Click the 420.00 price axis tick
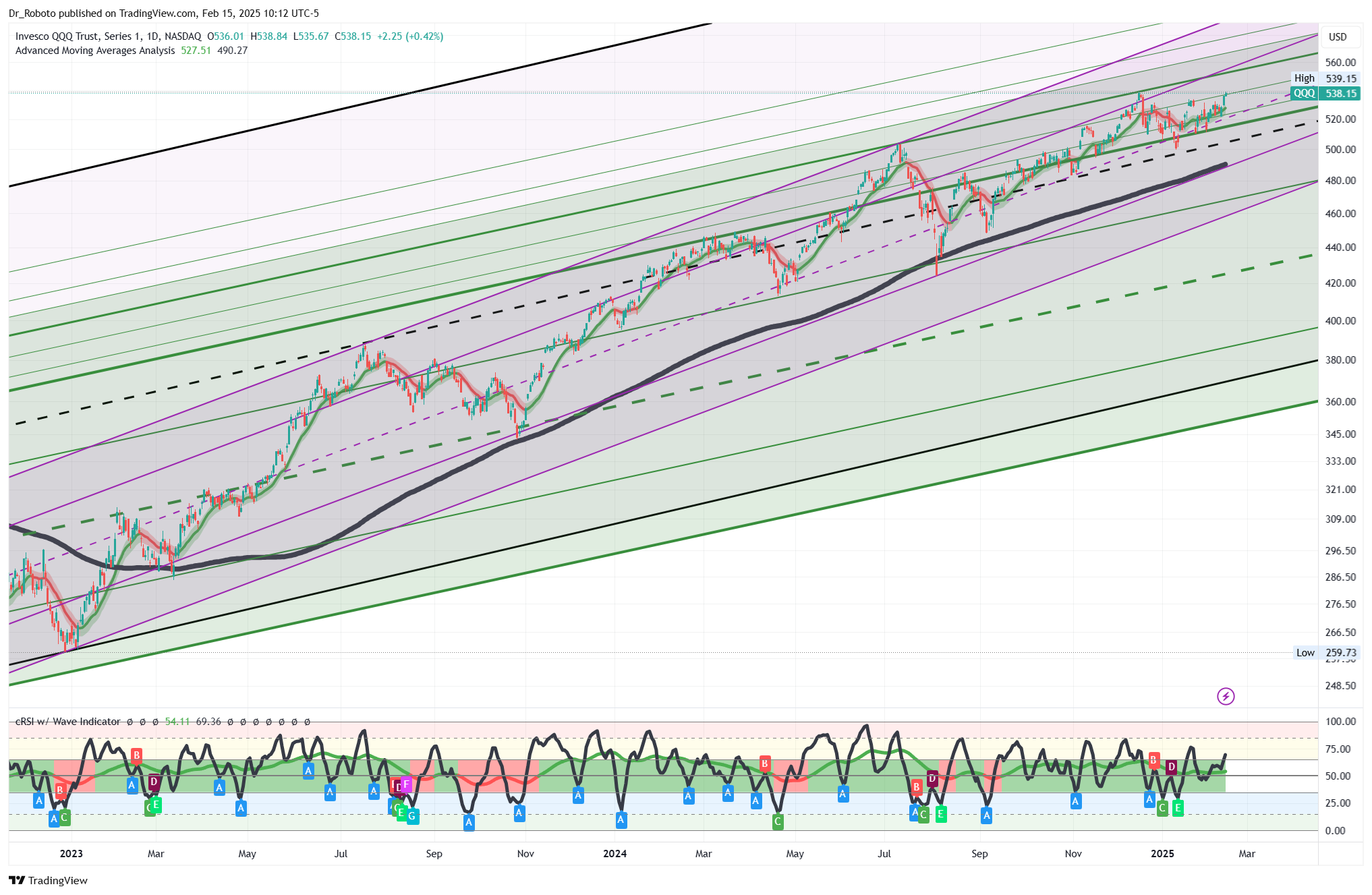Viewport: 1372px width, 895px height. (1340, 283)
